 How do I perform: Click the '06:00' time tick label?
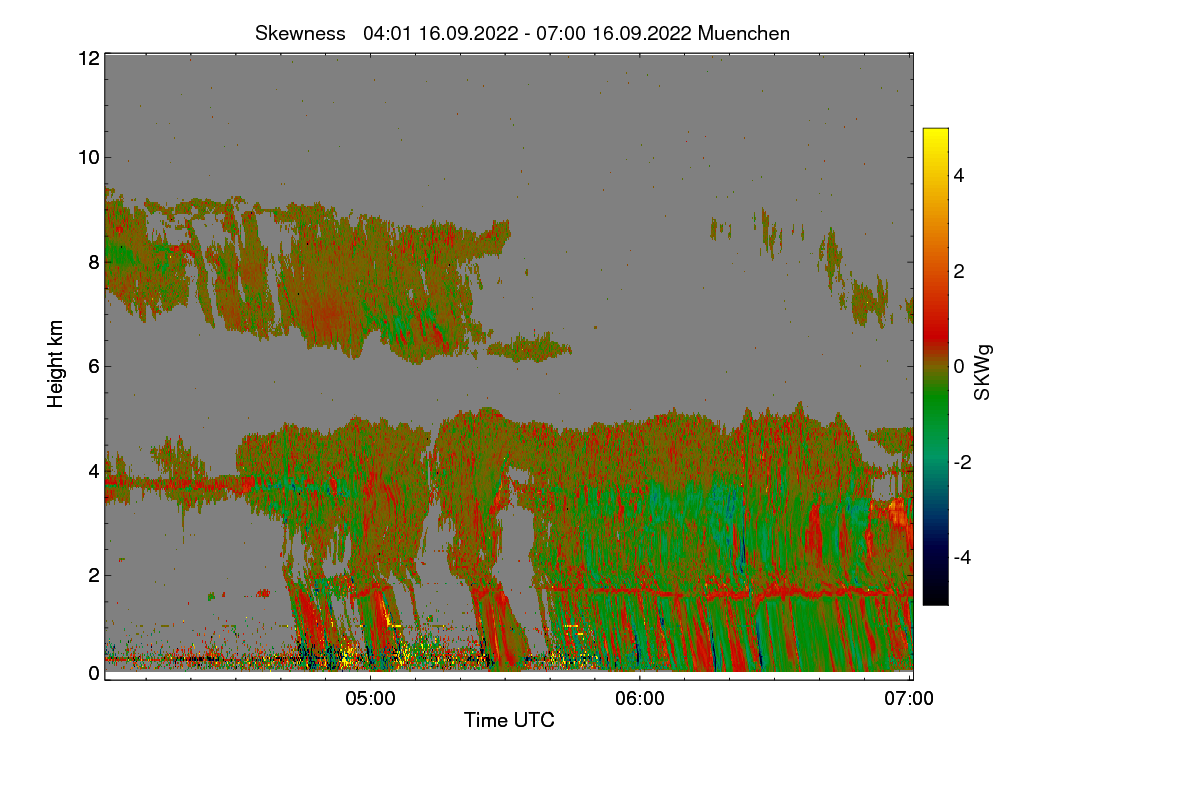click(x=640, y=699)
